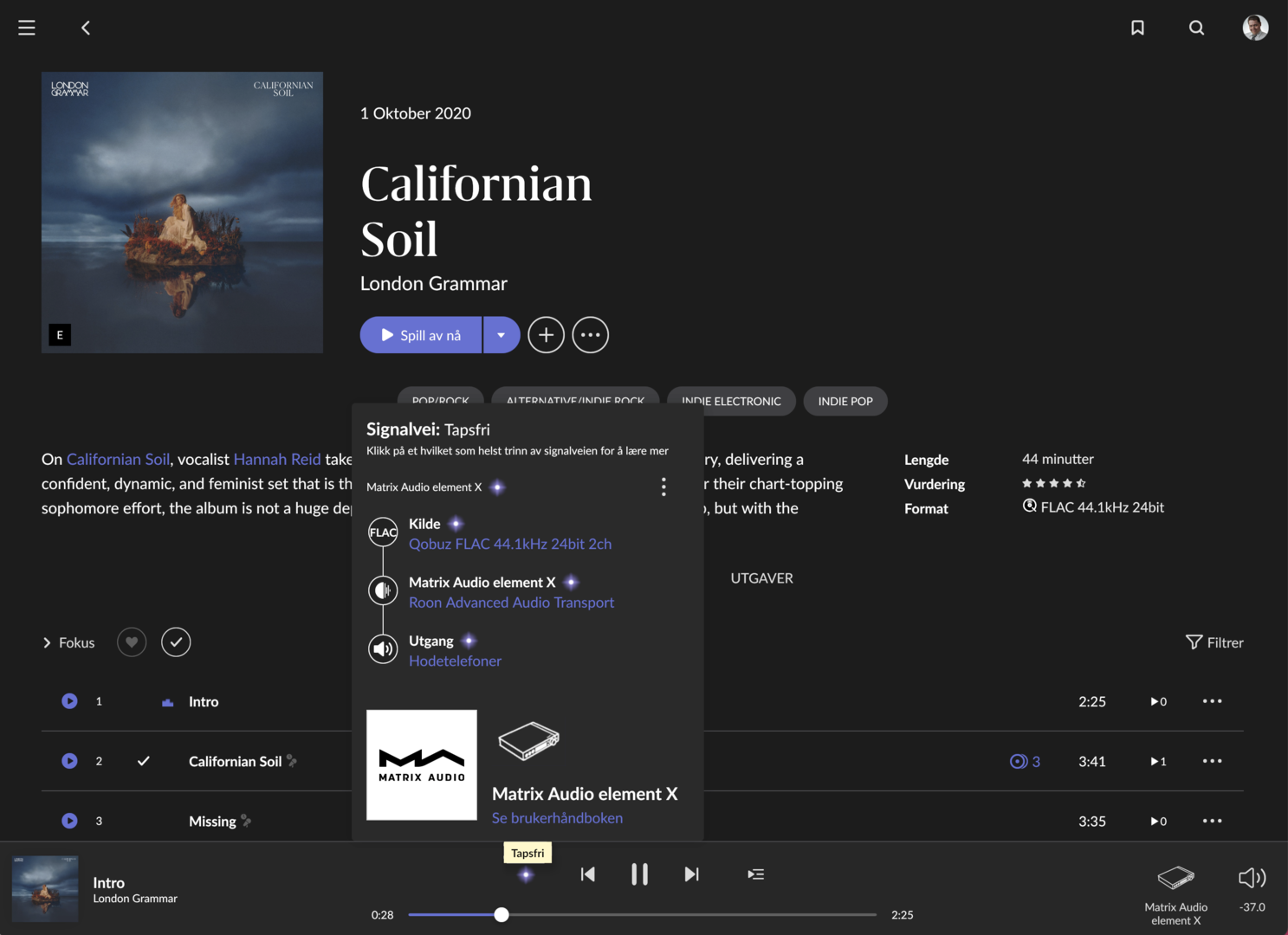This screenshot has height=935, width=1288.
Task: Toggle the checkmark picks filter
Action: point(176,642)
